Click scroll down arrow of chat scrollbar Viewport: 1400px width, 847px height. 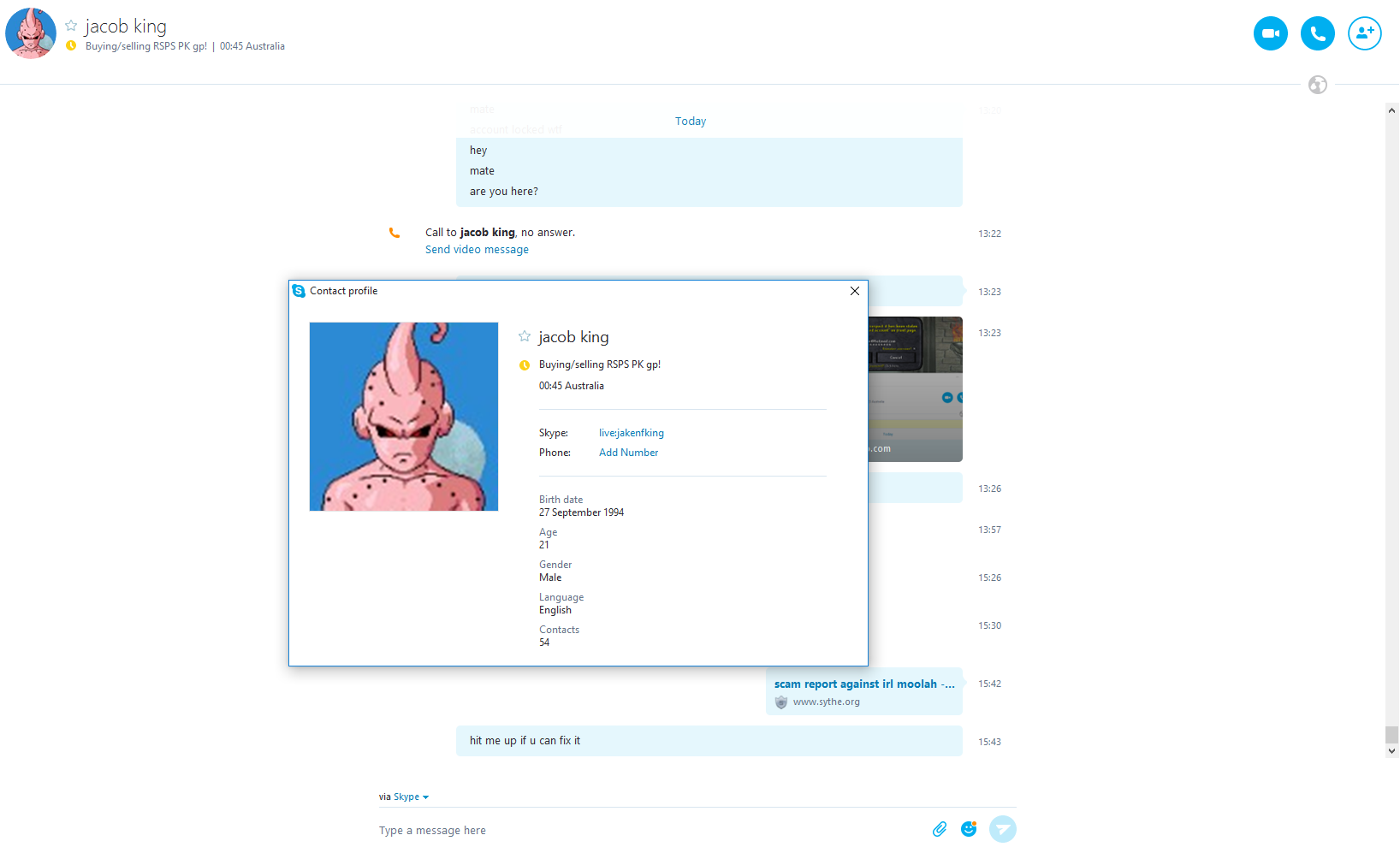(x=1392, y=751)
